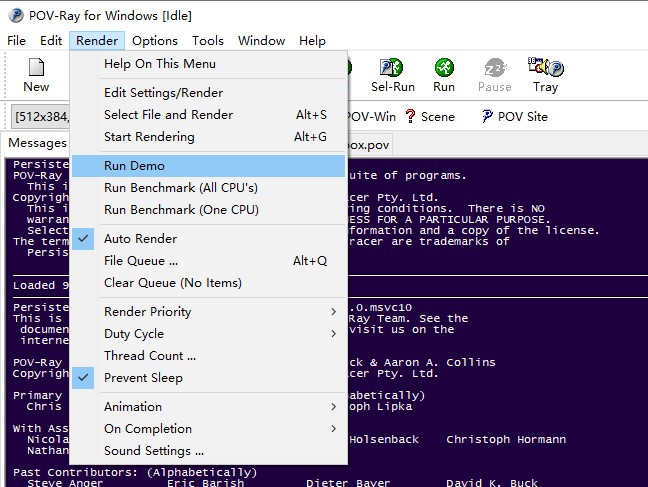Open the Scene help shortcut
Image resolution: width=648 pixels, height=487 pixels.
click(x=429, y=116)
